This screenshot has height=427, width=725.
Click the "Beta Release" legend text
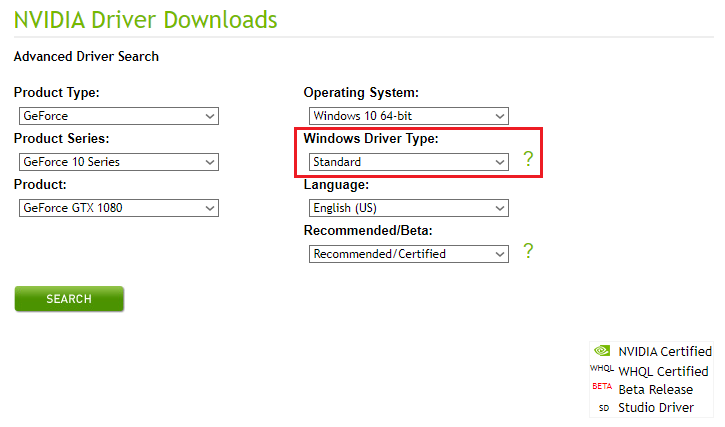(x=655, y=389)
